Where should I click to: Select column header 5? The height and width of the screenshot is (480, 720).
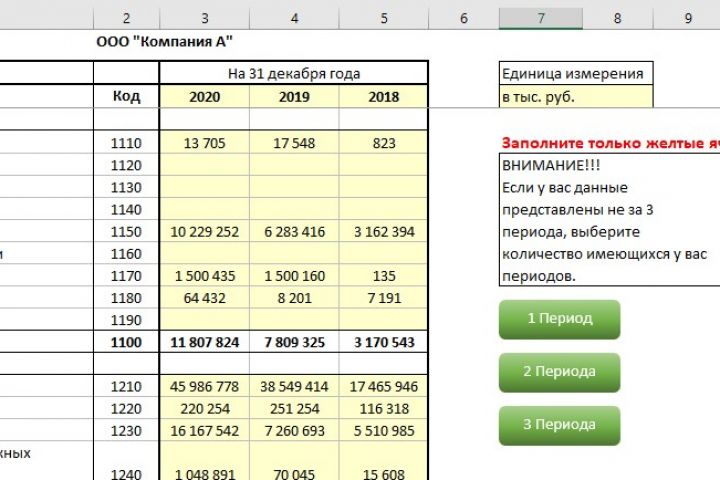click(384, 18)
